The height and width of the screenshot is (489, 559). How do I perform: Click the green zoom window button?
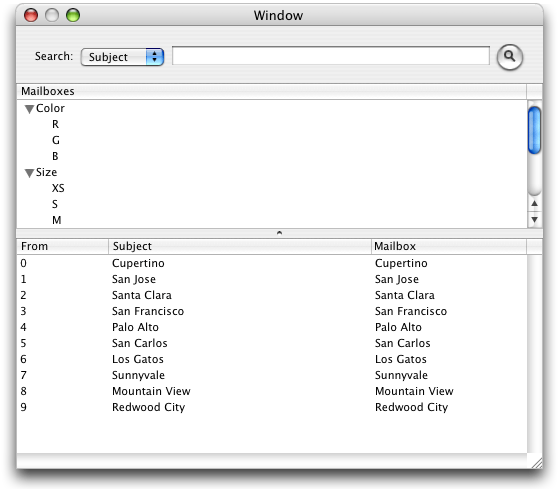point(73,15)
